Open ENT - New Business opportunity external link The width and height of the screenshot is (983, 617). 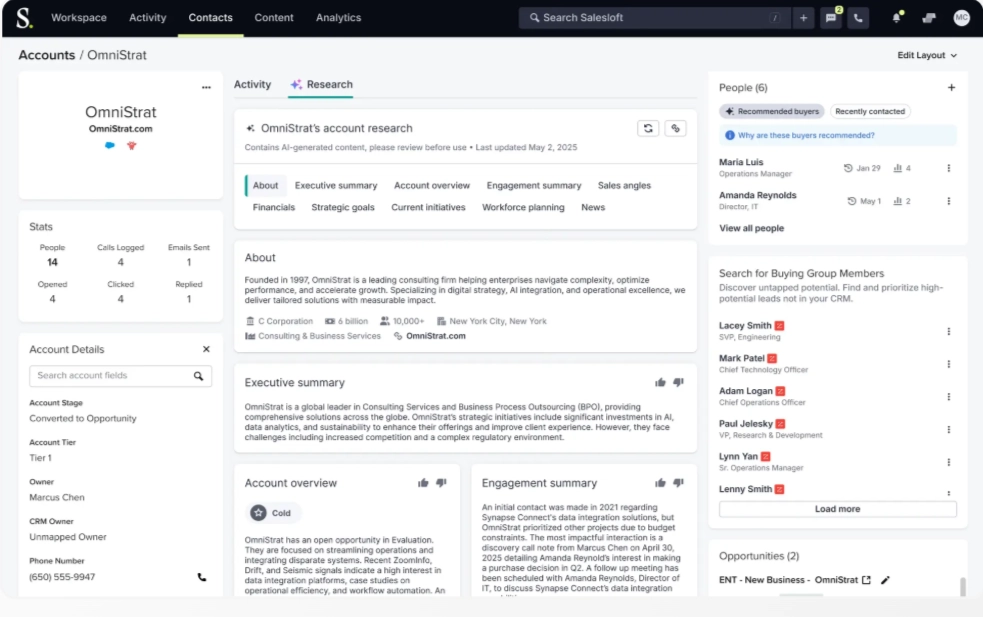pos(866,580)
